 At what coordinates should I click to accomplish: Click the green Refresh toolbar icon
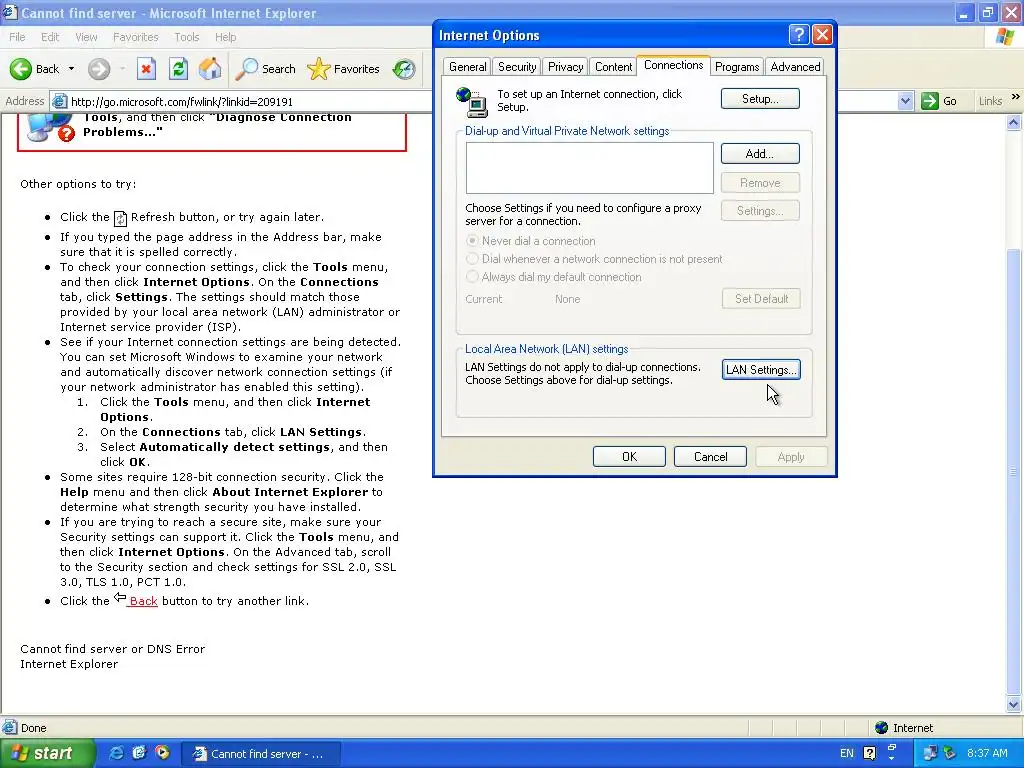click(178, 69)
